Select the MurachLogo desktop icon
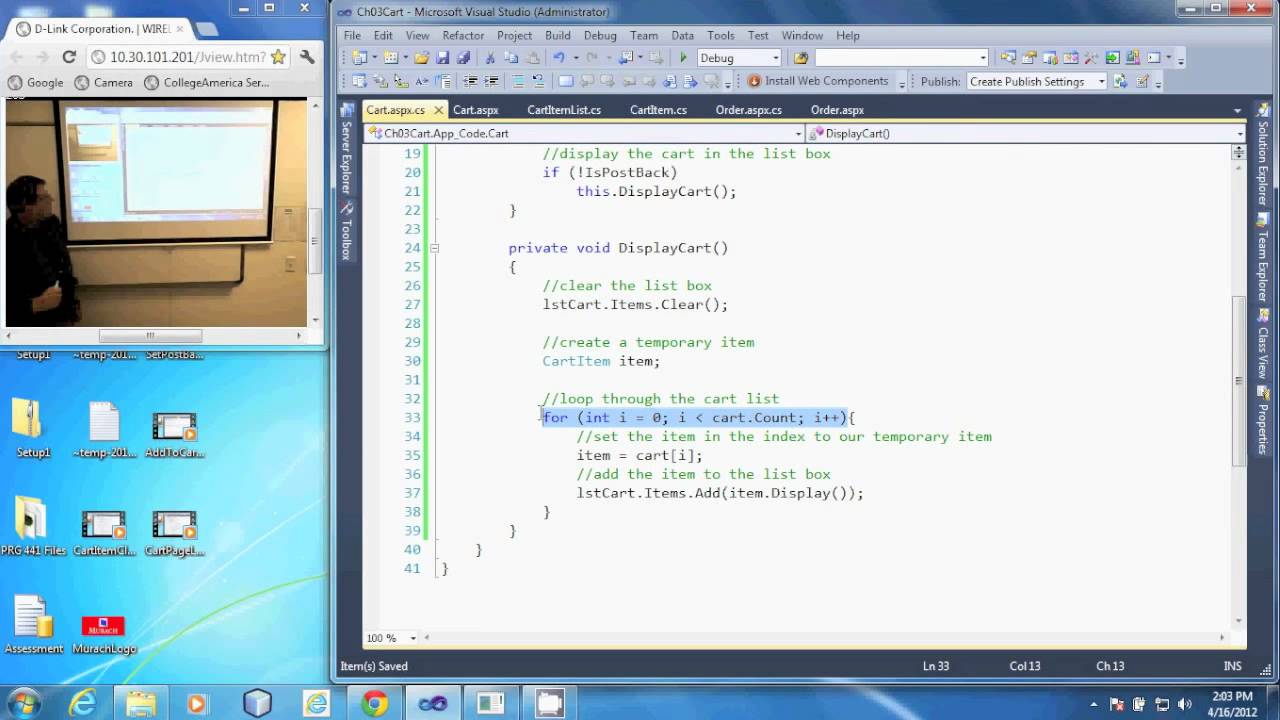 (103, 634)
